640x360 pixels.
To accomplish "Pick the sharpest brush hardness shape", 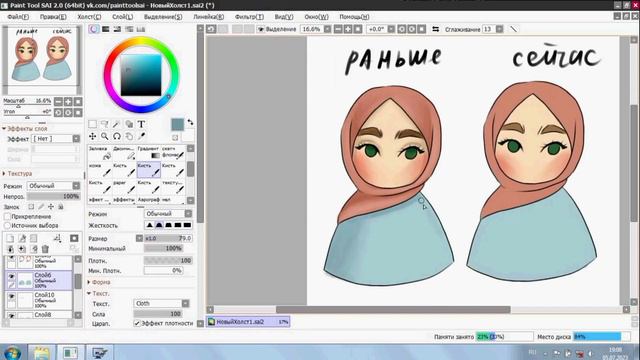I will pos(149,225).
